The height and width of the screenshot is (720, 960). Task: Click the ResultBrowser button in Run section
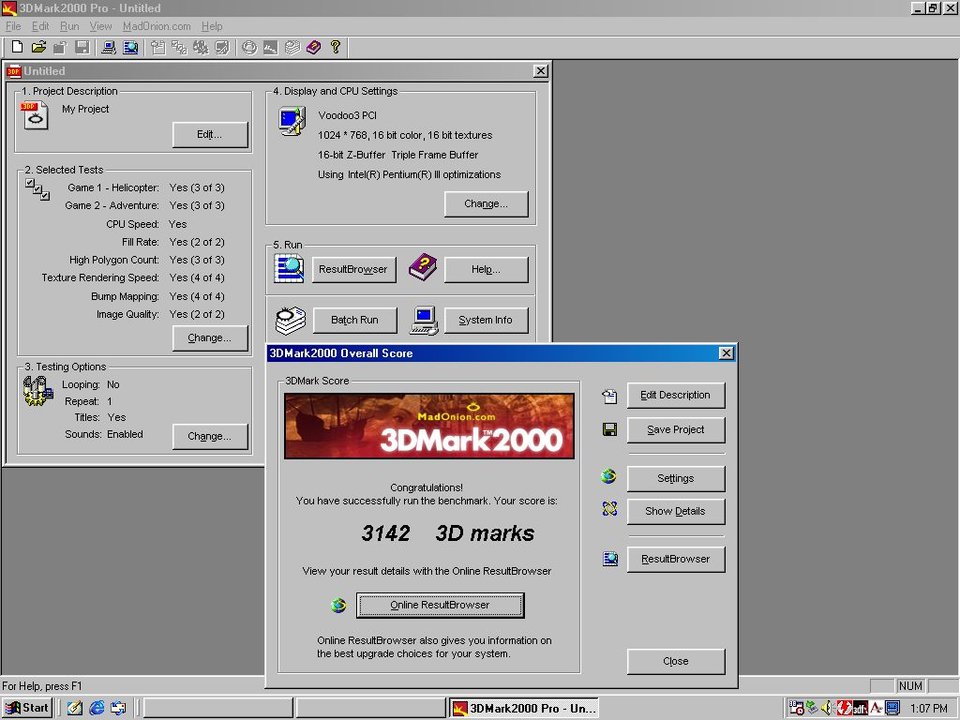tap(354, 269)
